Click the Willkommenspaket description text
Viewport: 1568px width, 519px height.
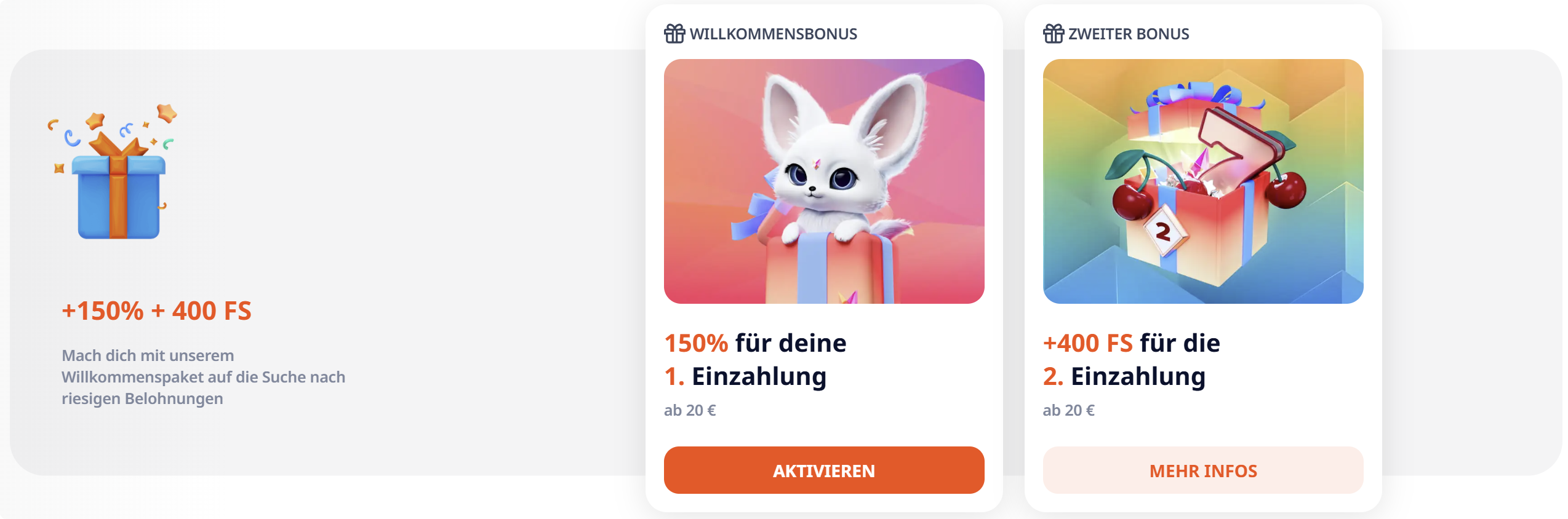pos(203,377)
